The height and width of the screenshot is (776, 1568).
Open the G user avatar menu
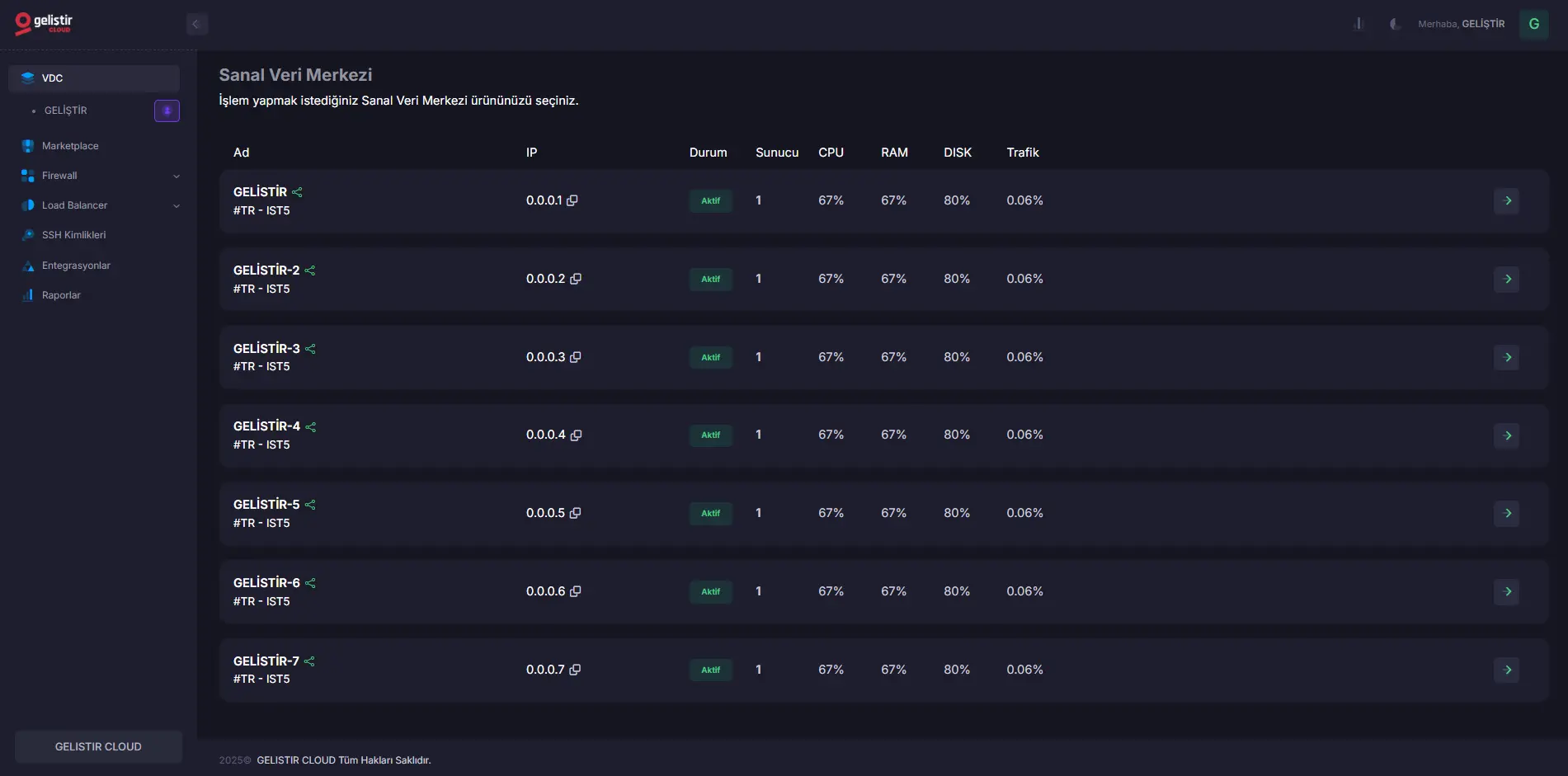pyautogui.click(x=1533, y=23)
